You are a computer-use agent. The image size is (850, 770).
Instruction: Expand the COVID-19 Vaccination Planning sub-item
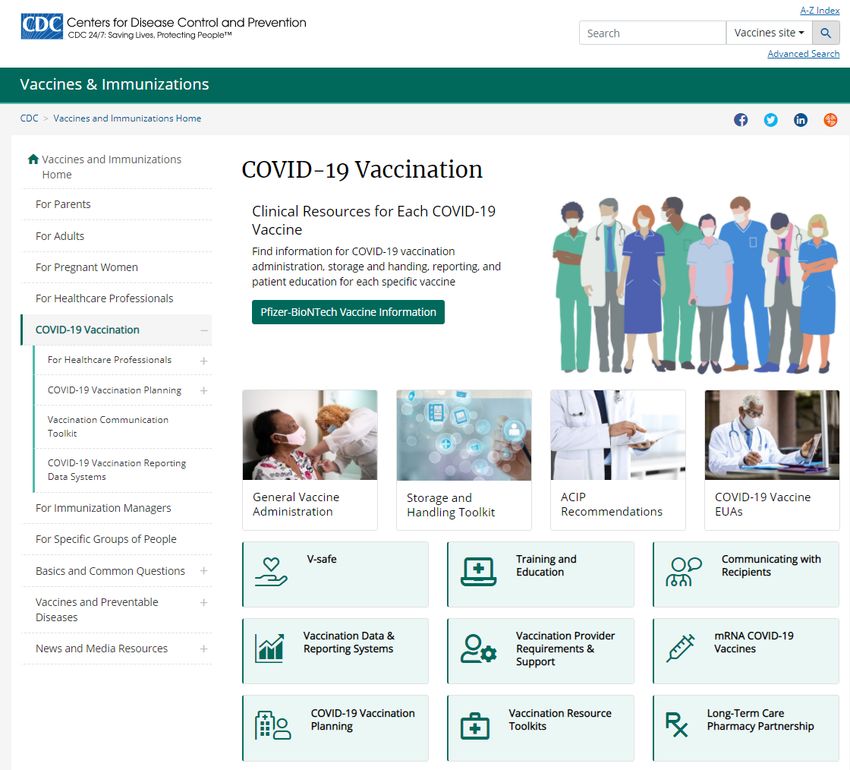pyautogui.click(x=204, y=390)
